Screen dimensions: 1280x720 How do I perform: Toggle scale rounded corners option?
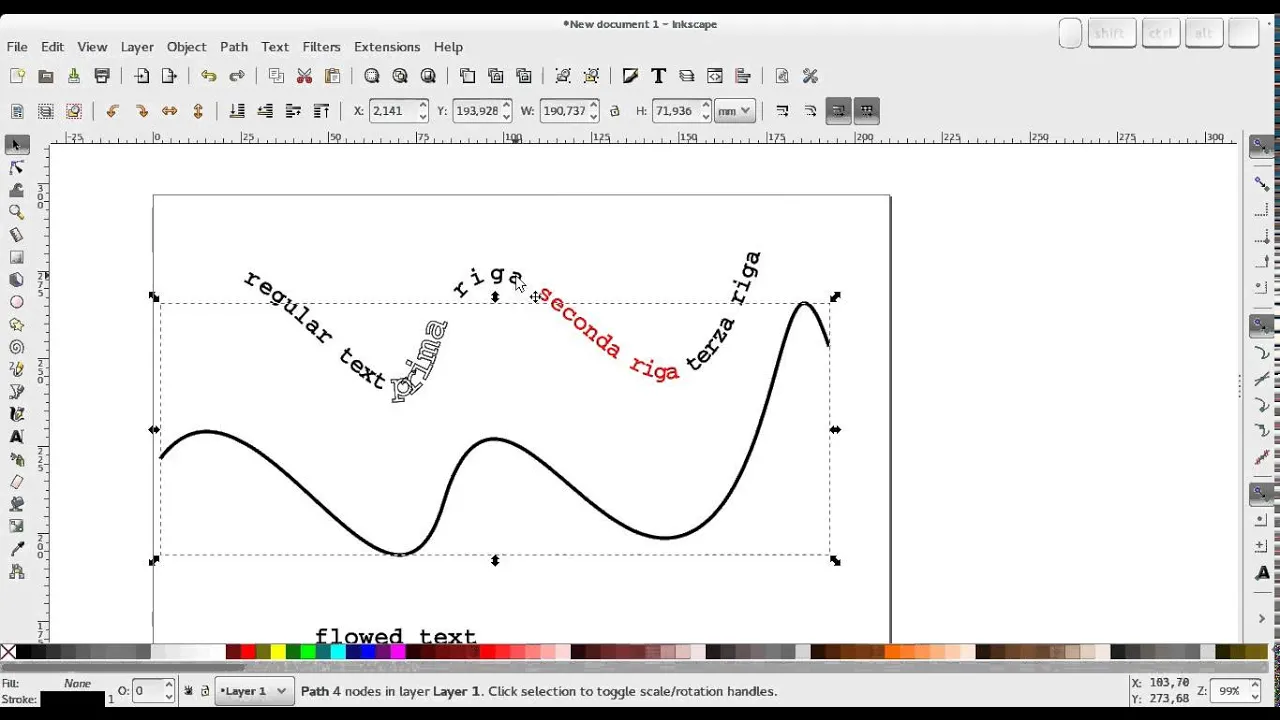(810, 111)
